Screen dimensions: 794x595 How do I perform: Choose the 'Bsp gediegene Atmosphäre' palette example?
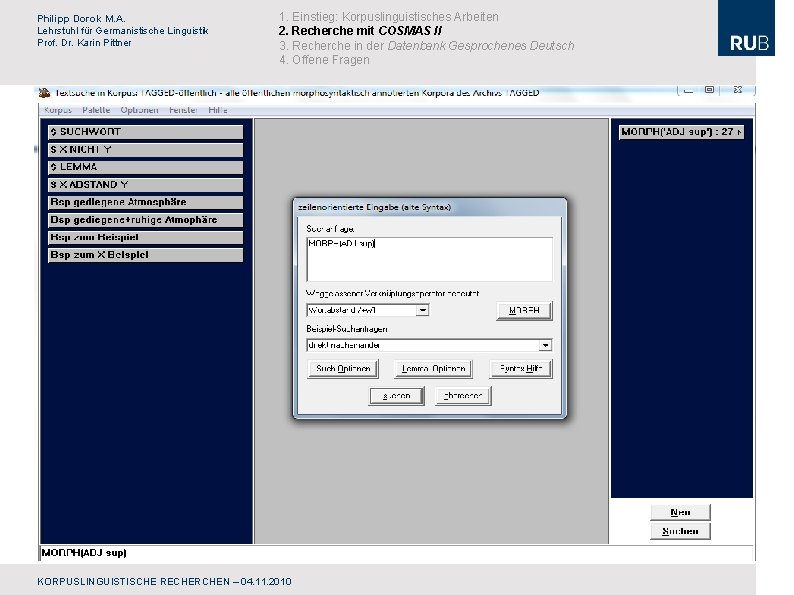click(145, 202)
